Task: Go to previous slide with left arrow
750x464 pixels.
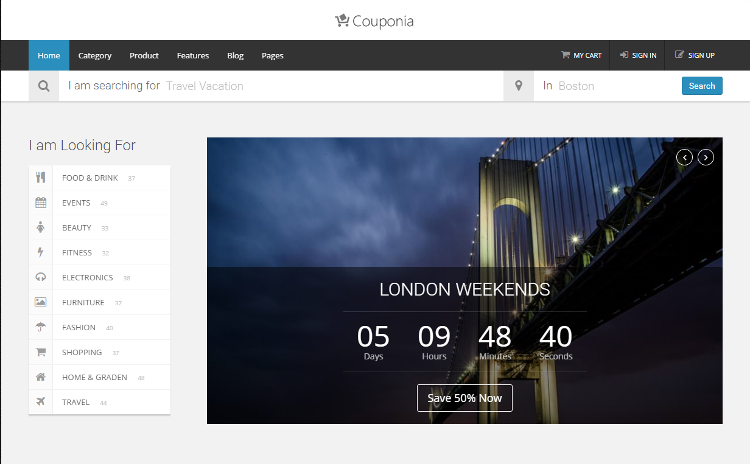Action: click(x=684, y=157)
